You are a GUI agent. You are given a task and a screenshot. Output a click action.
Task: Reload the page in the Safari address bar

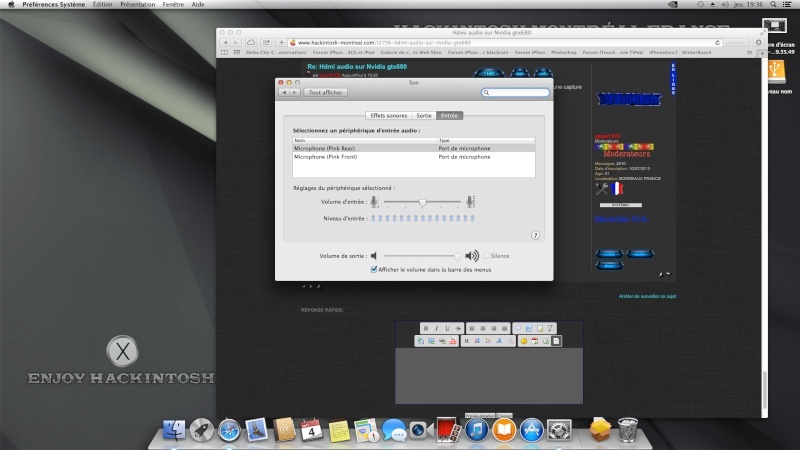[x=717, y=42]
